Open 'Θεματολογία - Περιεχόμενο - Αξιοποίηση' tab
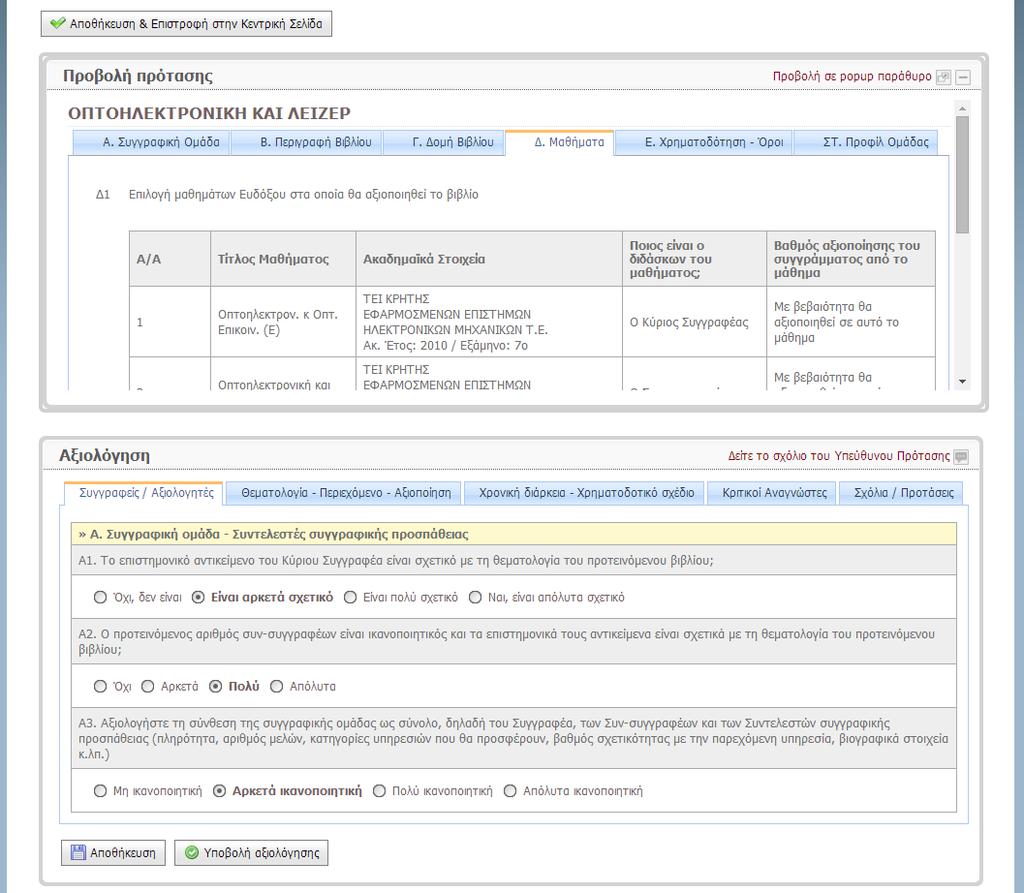This screenshot has height=893, width=1024. pos(344,493)
